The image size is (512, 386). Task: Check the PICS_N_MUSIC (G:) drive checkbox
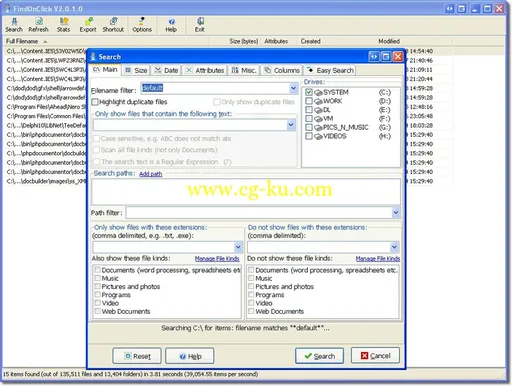point(309,127)
